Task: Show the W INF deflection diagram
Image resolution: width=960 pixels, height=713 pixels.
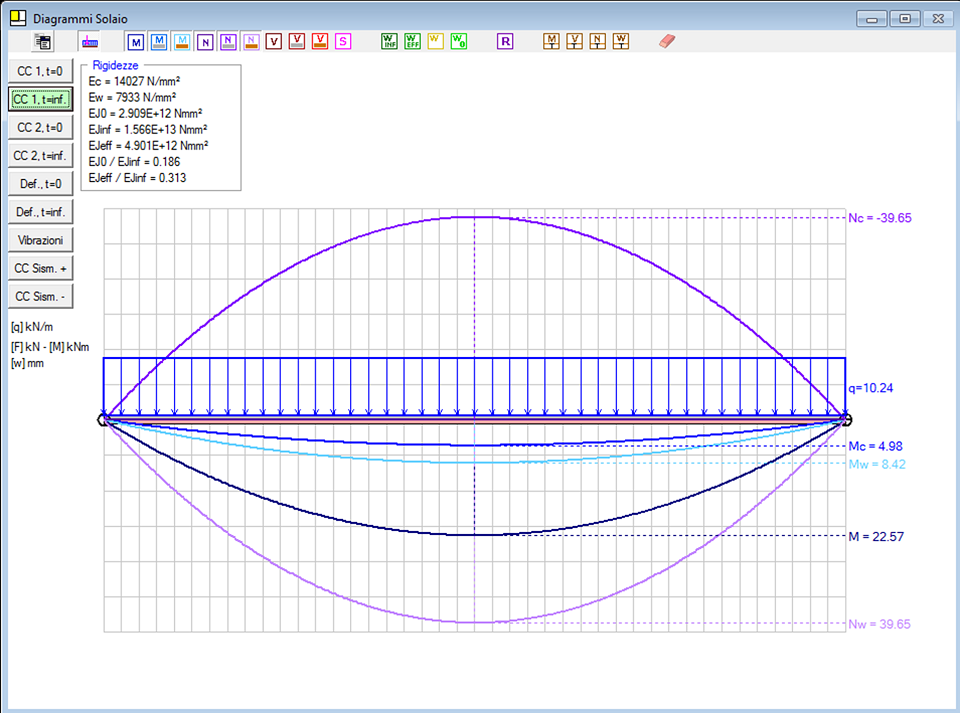Action: tap(390, 41)
